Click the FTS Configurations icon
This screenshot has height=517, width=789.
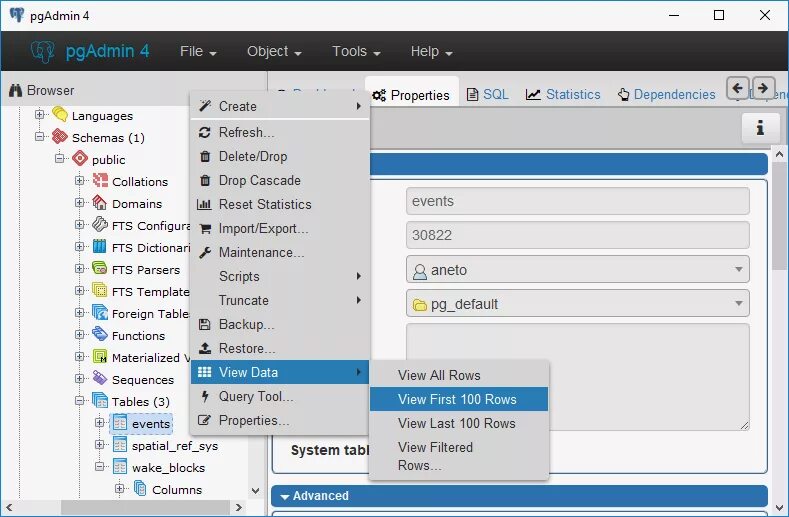100,224
